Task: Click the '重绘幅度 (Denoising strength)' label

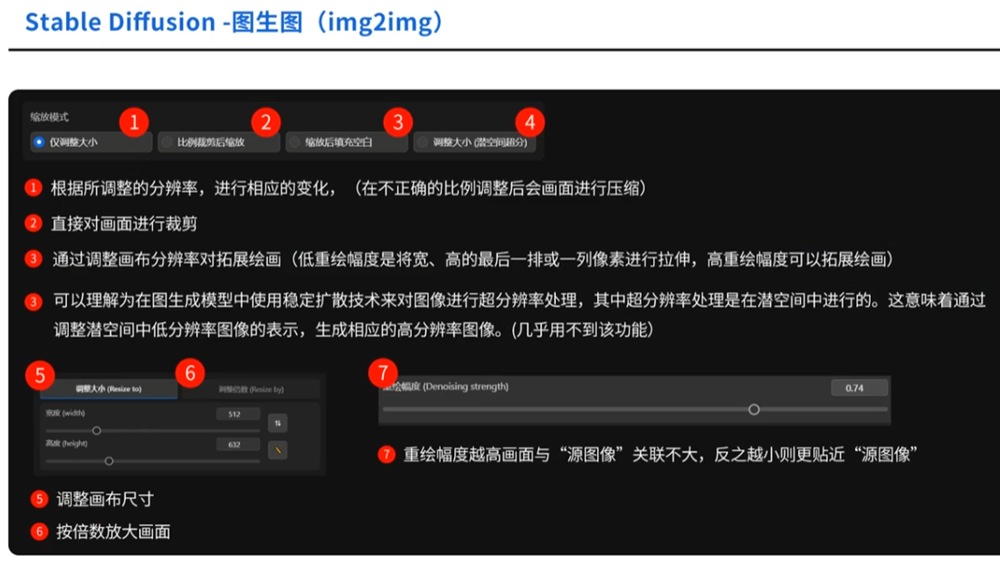Action: 446,386
